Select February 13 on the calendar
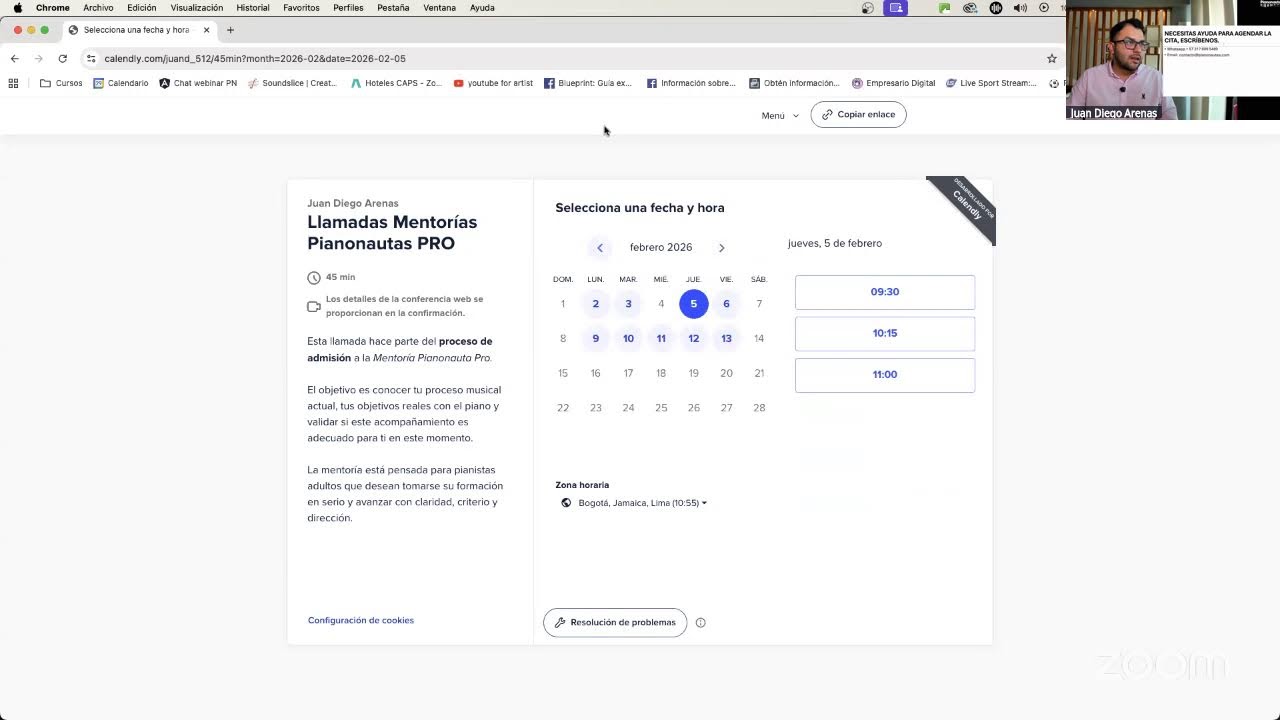The image size is (1280, 720). pyautogui.click(x=726, y=338)
